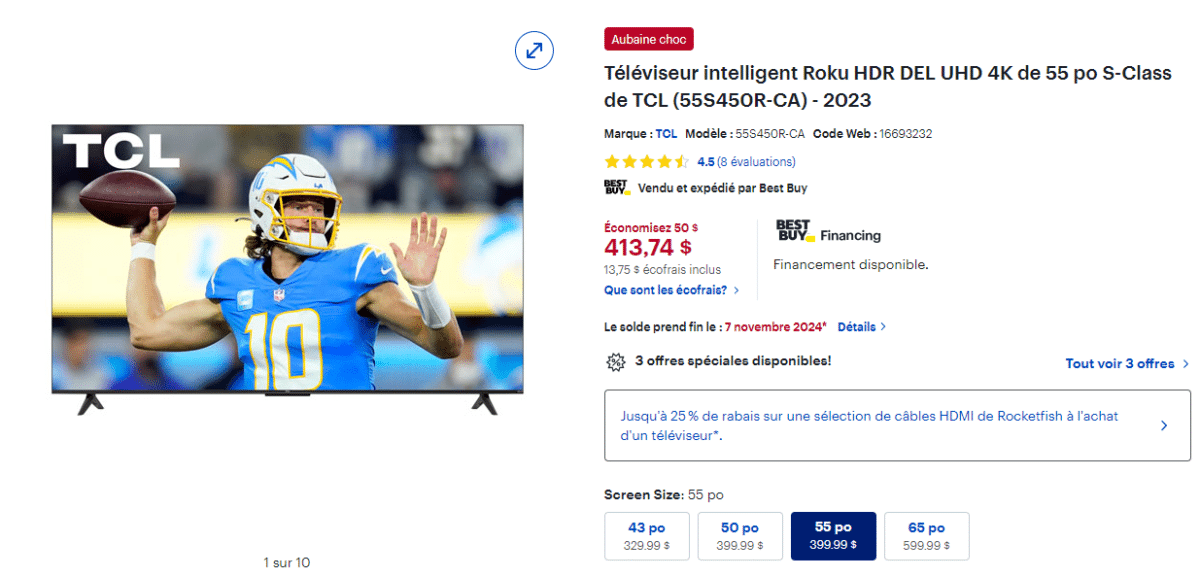
Task: Open the TCL brand link
Action: click(x=666, y=133)
